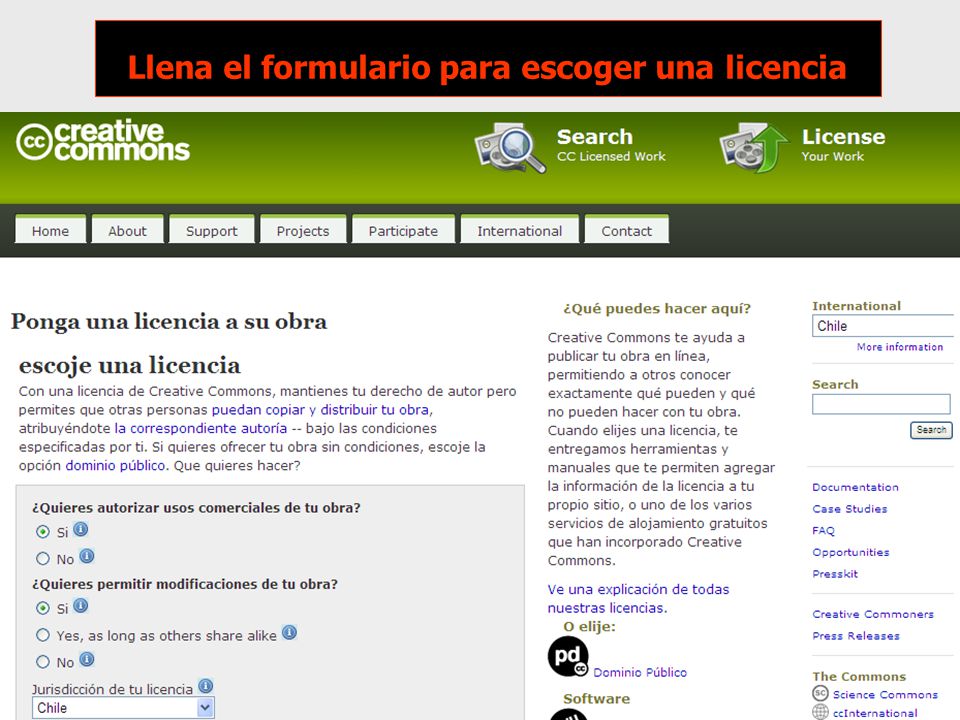
Task: Follow 'la correspondiente autoría' link
Action: pos(201,428)
